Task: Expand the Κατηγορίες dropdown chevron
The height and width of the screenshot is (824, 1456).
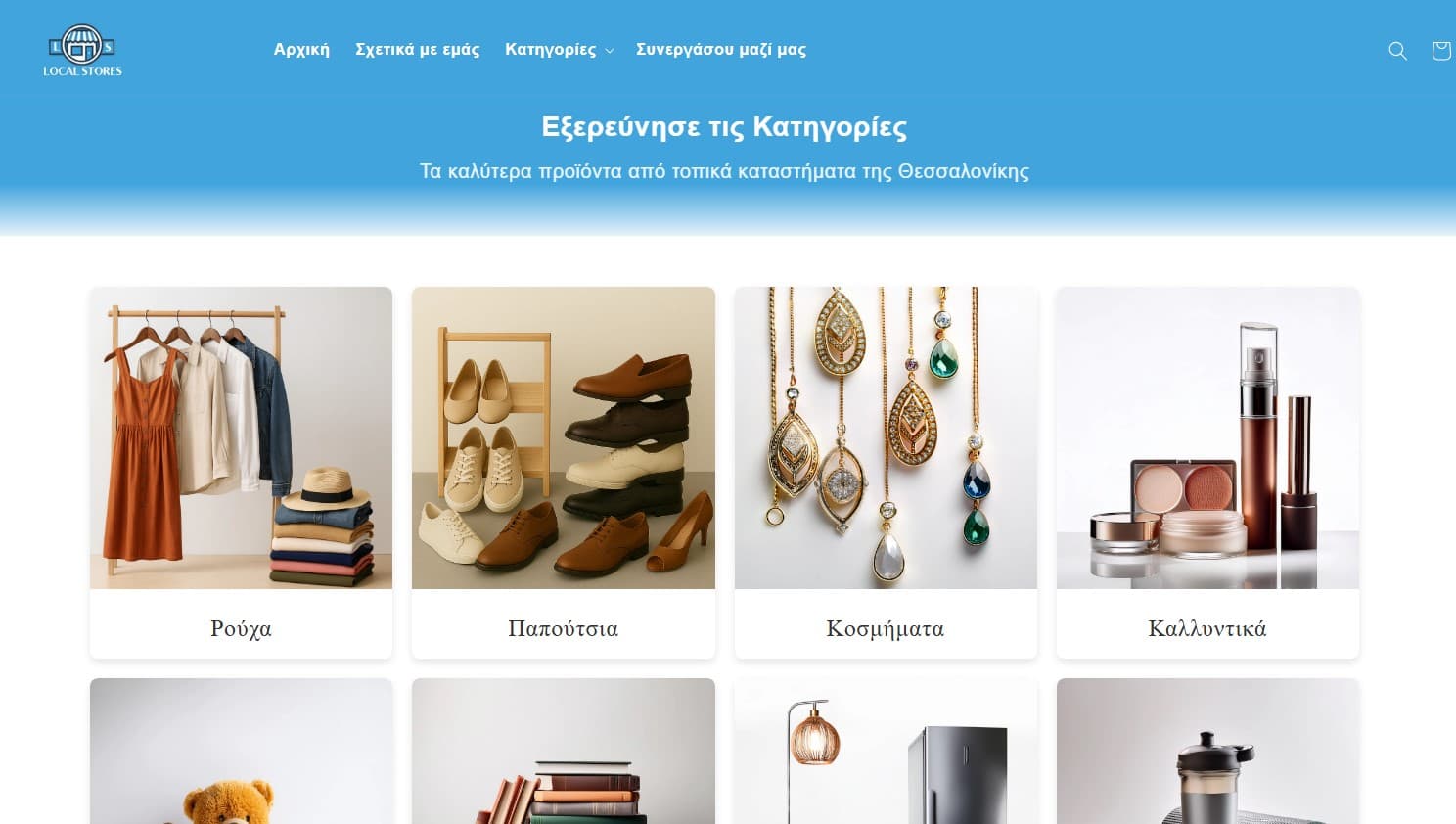Action: tap(610, 51)
